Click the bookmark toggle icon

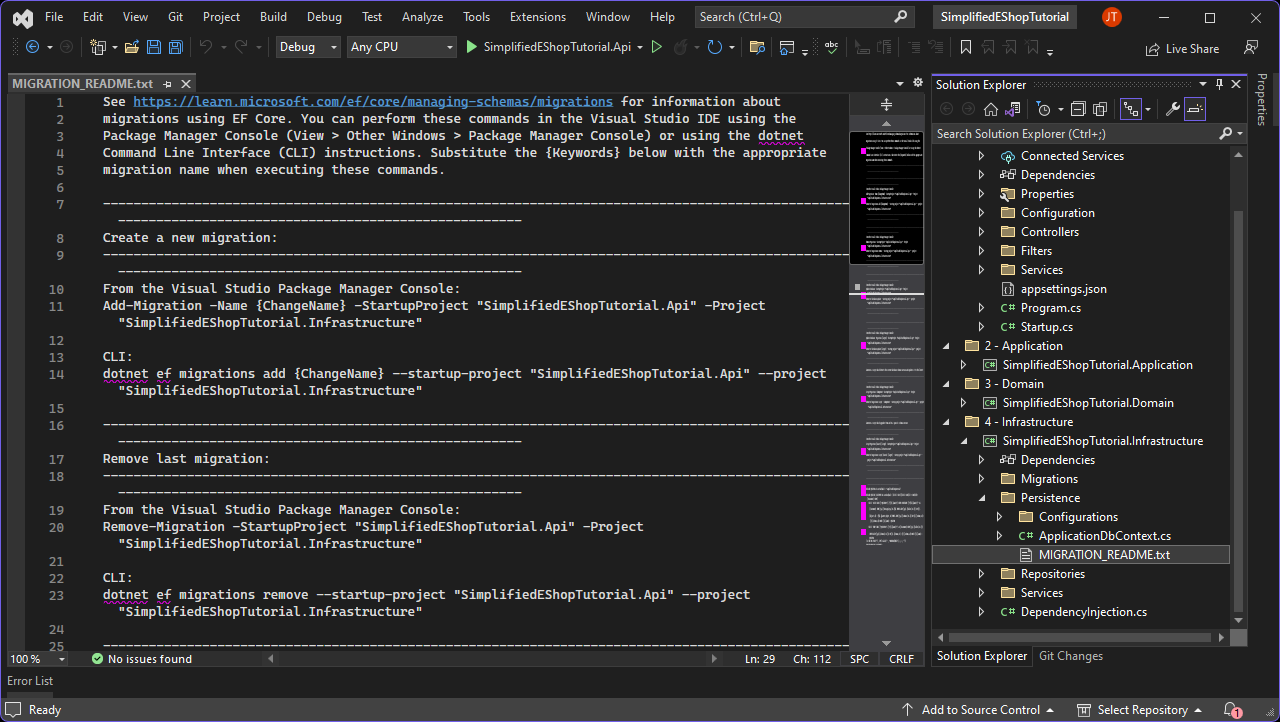coord(965,47)
